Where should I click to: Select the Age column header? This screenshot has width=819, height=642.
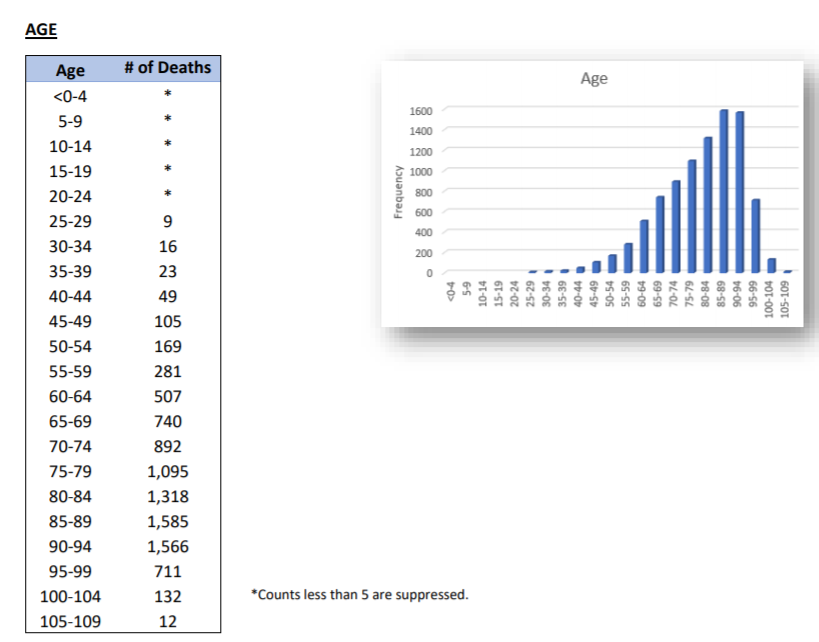pyautogui.click(x=70, y=70)
